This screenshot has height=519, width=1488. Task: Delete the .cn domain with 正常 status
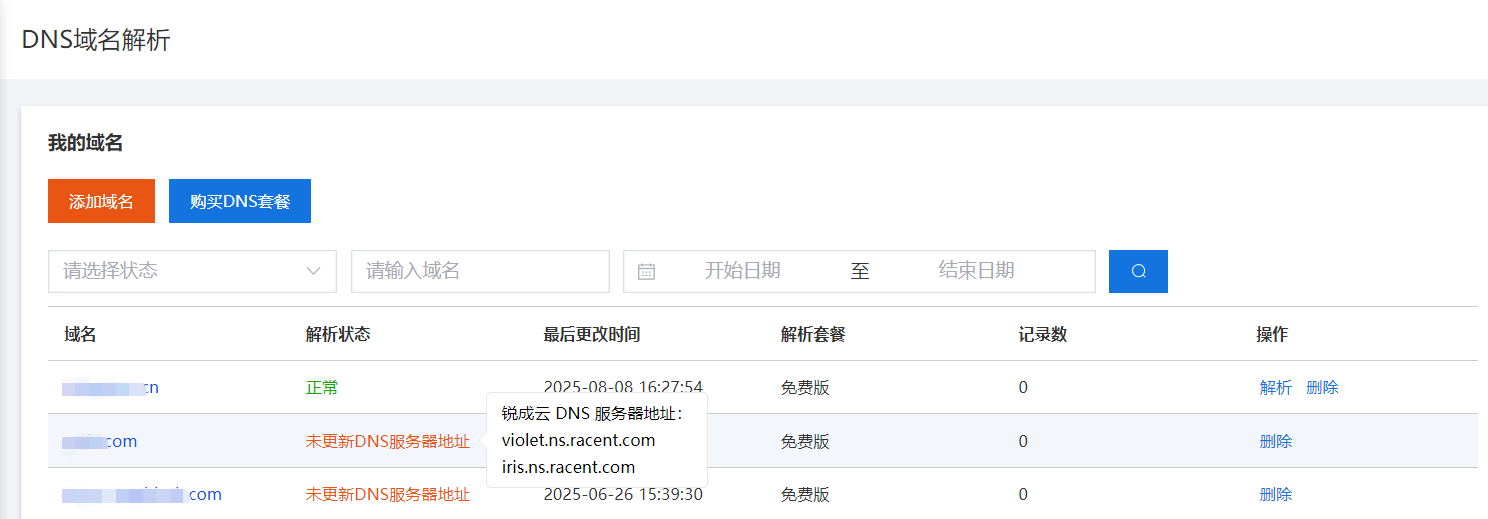[x=1322, y=388]
